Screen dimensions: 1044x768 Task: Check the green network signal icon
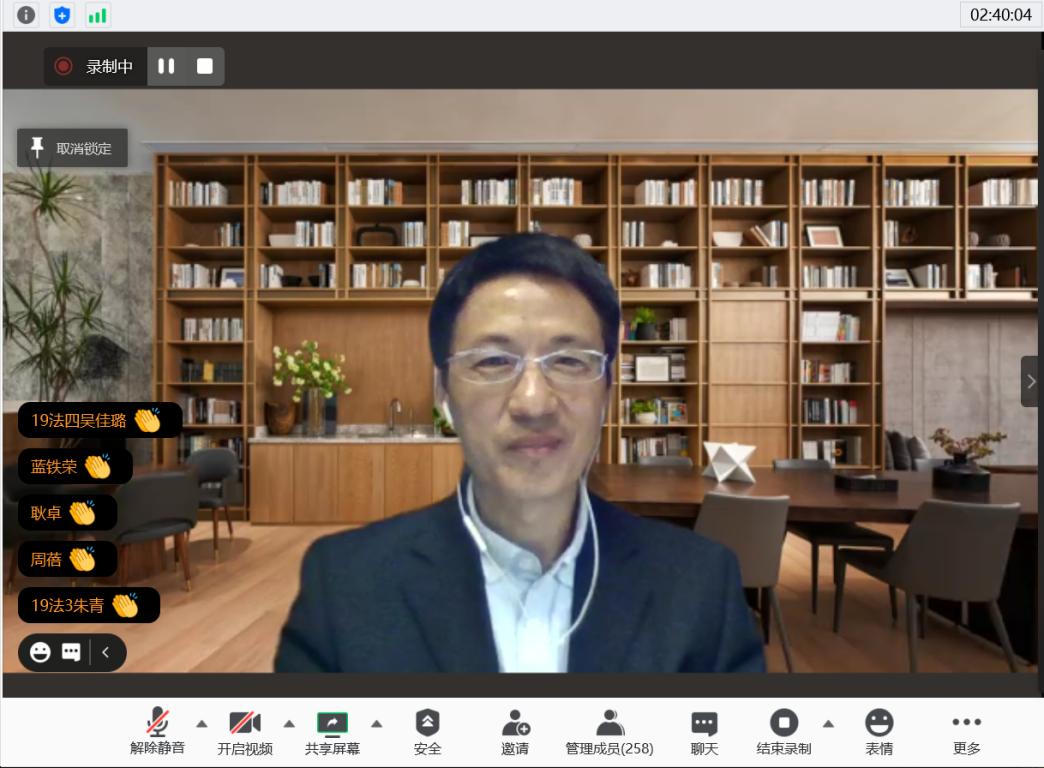pos(97,15)
